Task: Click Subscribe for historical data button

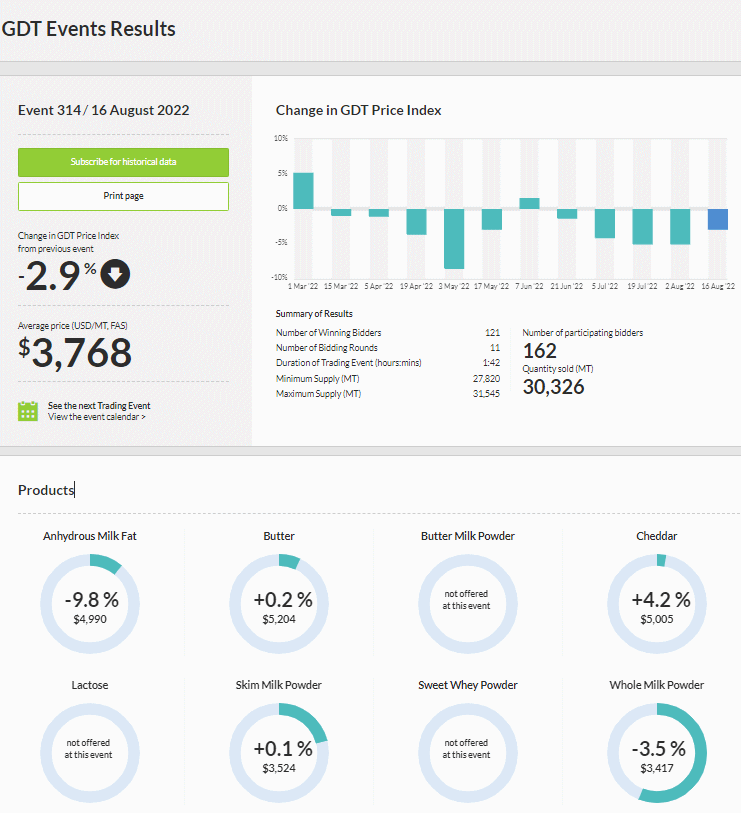Action: [x=123, y=162]
